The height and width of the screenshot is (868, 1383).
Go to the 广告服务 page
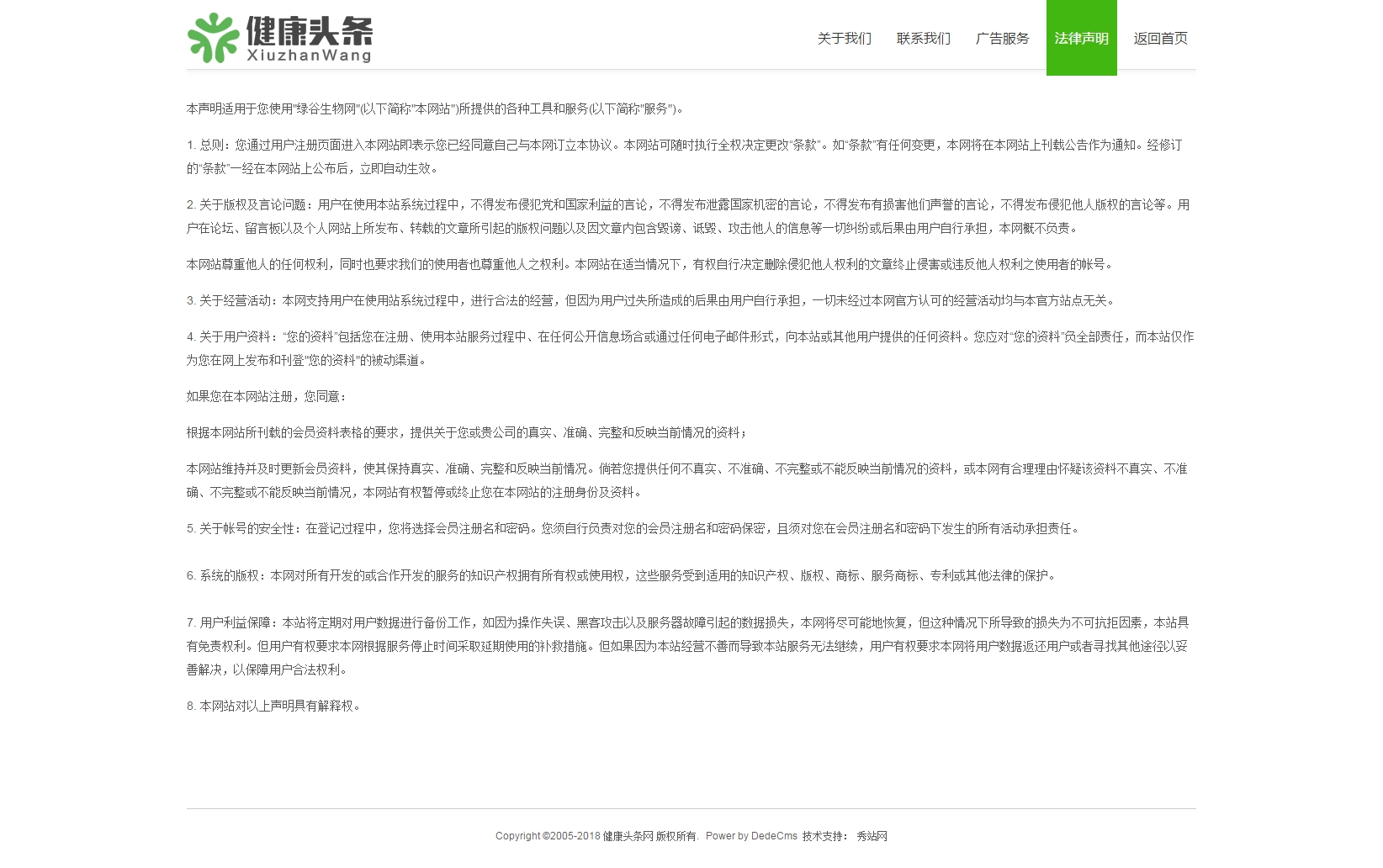click(1002, 38)
